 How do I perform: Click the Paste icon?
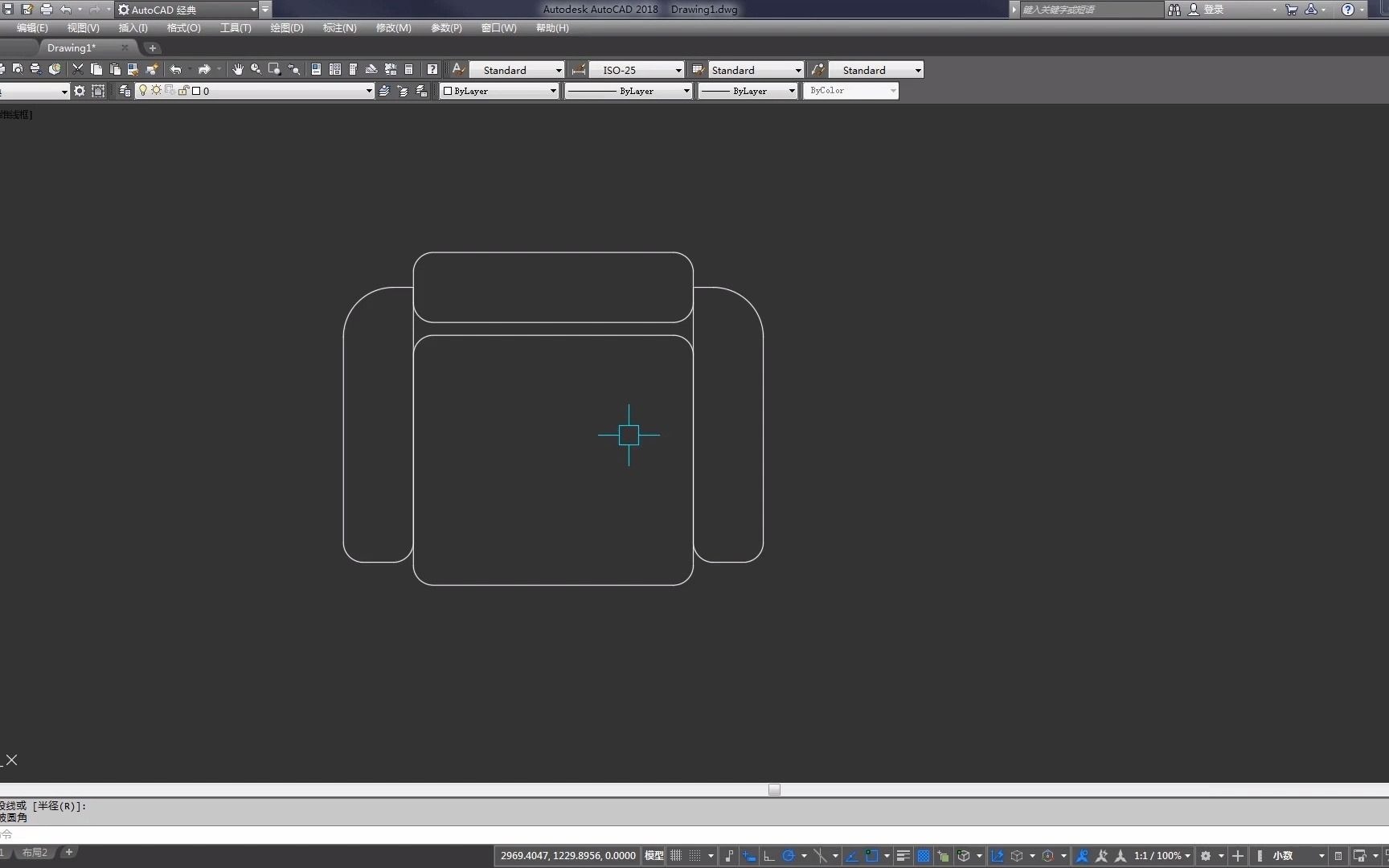click(x=115, y=69)
